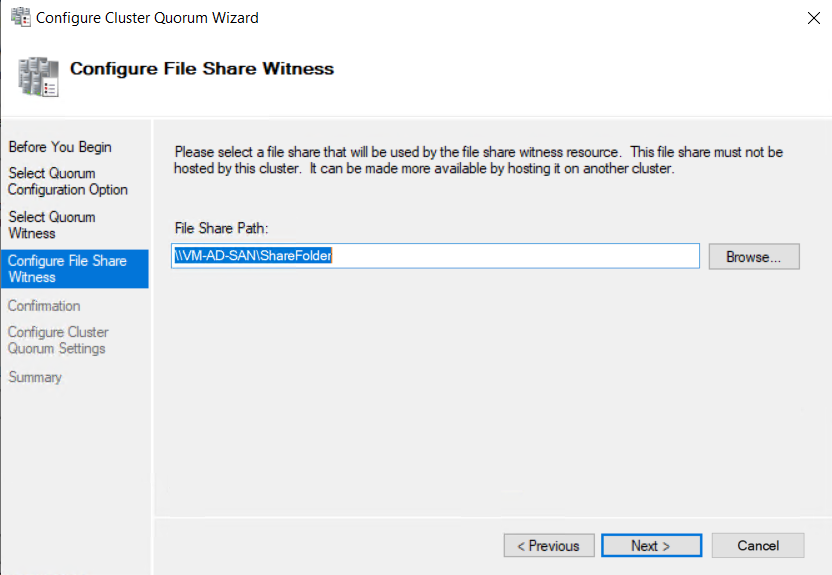
Task: Open Select Quorum Configuration Option step
Action: 67,181
